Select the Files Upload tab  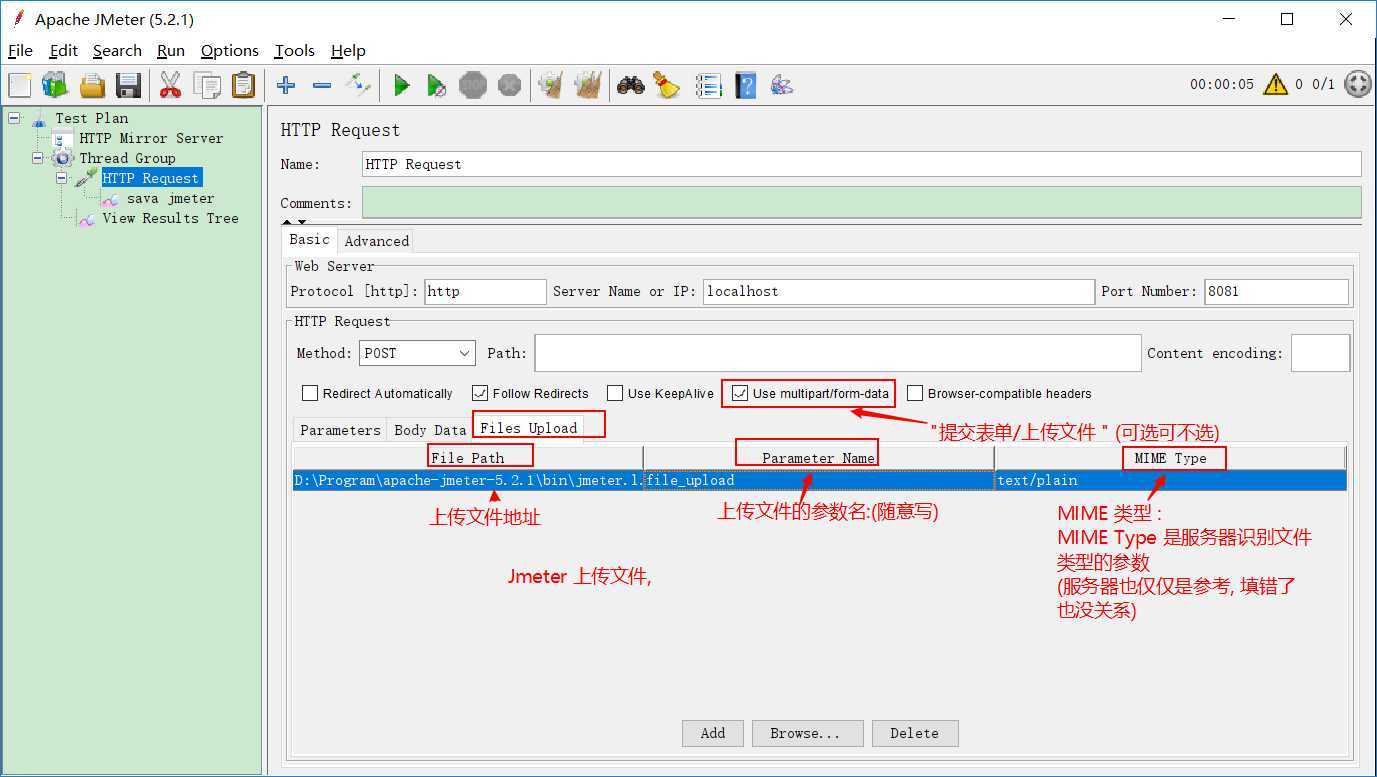click(x=529, y=428)
